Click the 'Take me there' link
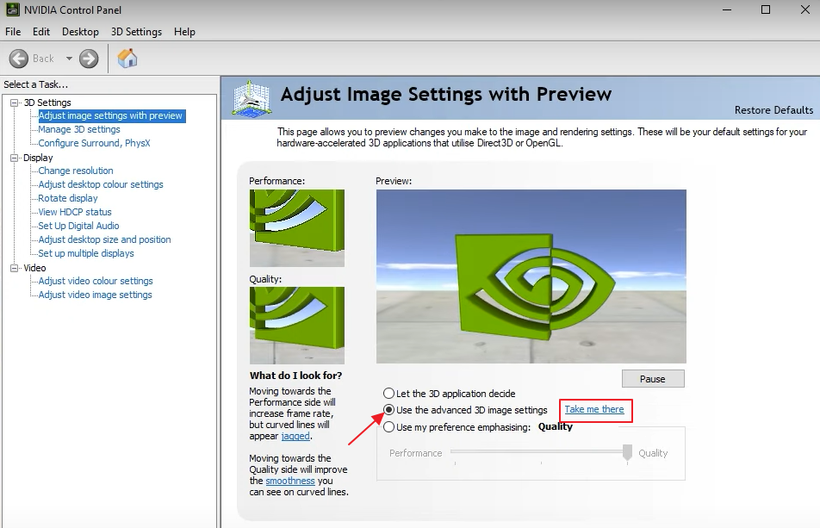 click(x=594, y=410)
